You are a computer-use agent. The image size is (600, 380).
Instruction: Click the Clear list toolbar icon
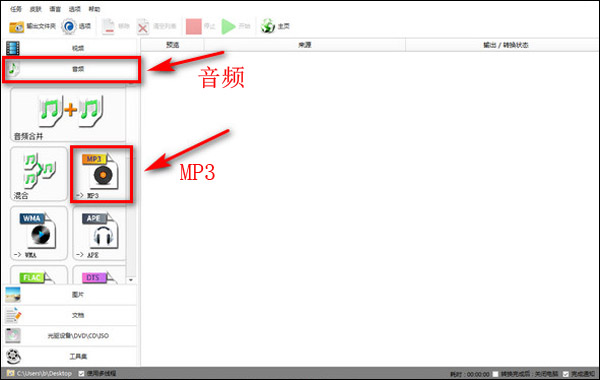[143, 27]
